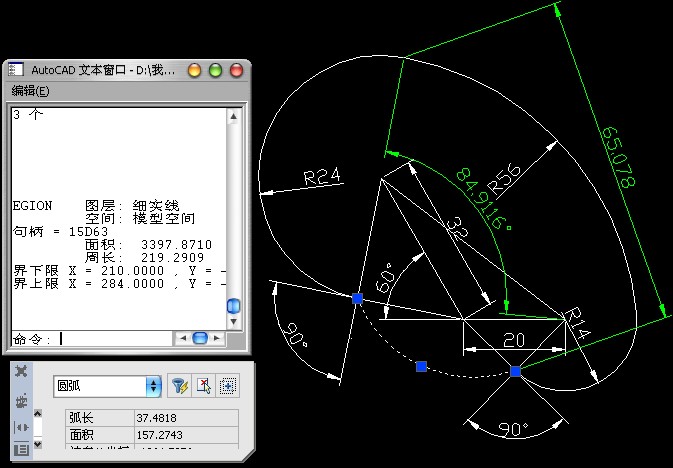Click the 60° angular dimension text
The height and width of the screenshot is (468, 673).
coord(385,278)
